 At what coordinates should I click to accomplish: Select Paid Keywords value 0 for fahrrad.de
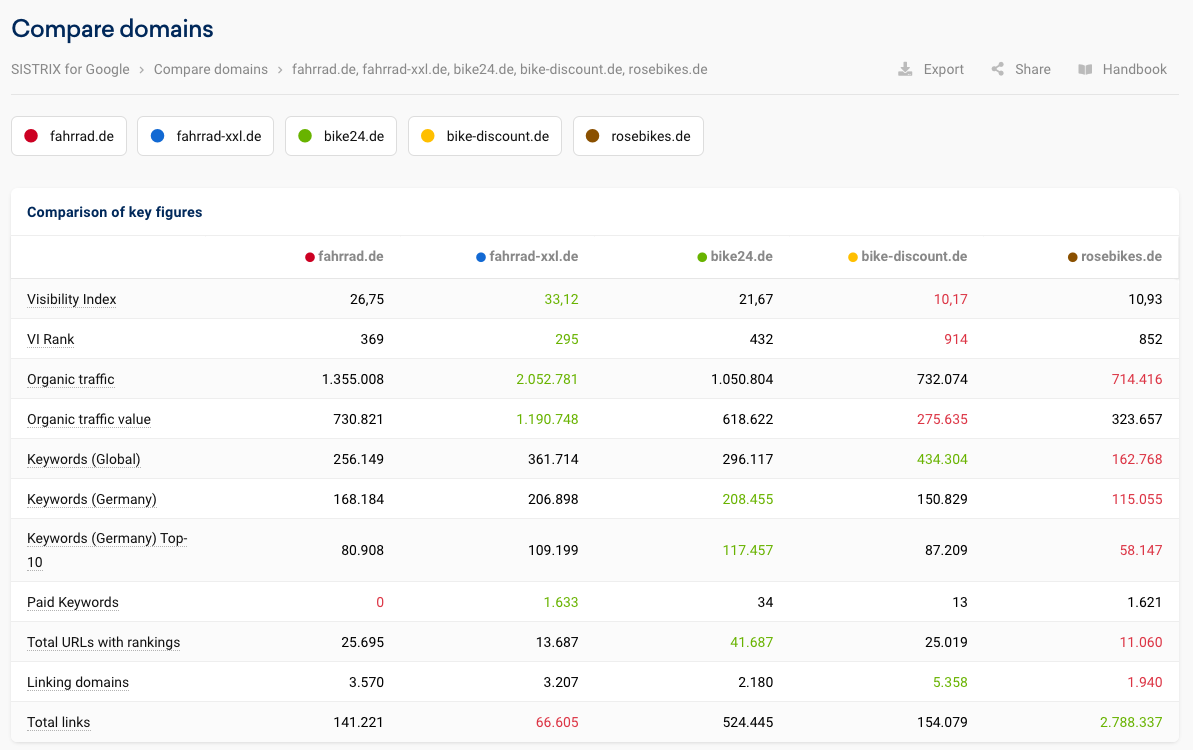[380, 602]
